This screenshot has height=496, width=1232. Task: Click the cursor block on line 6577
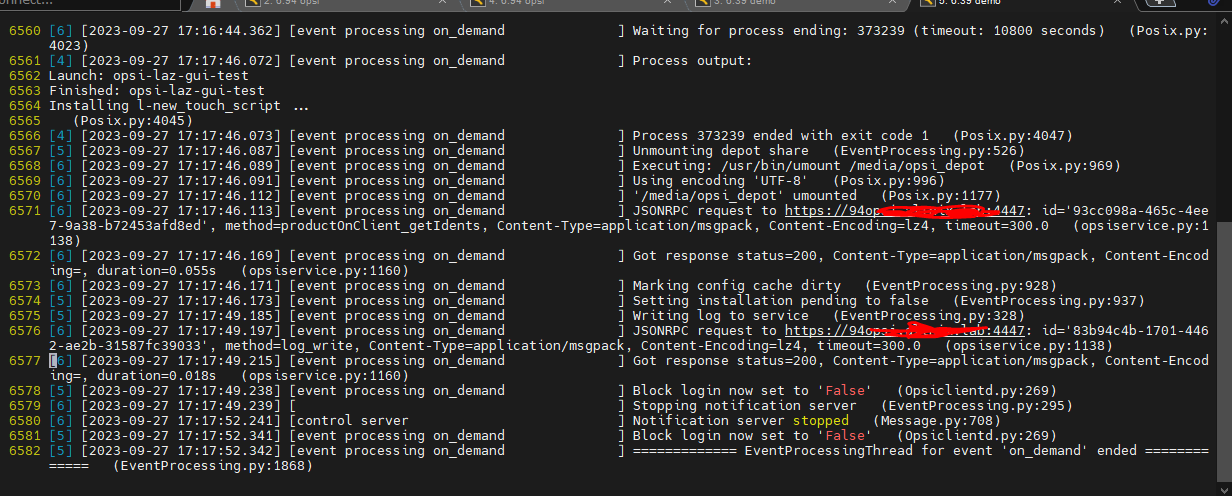click(53, 361)
